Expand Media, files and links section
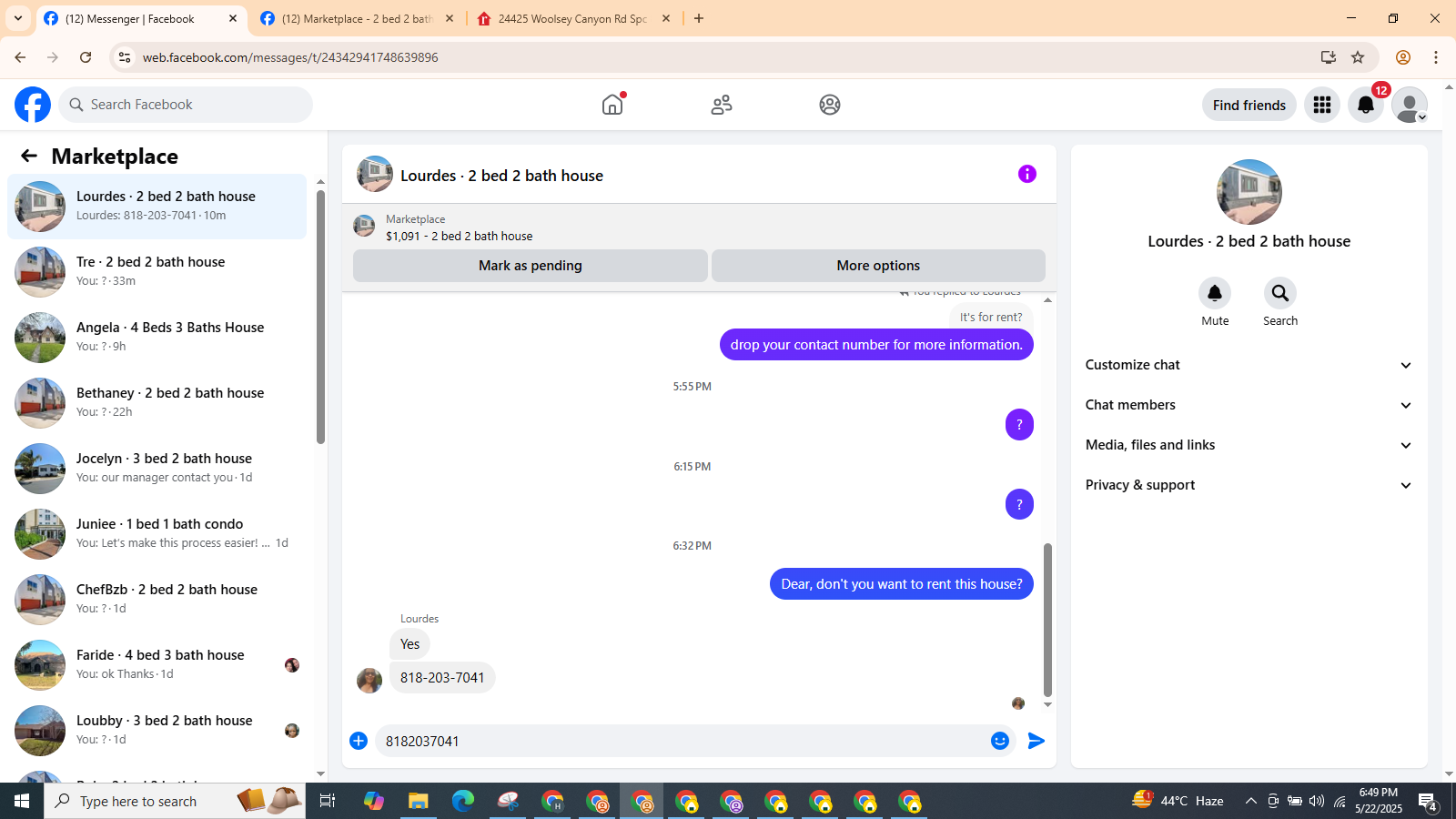The image size is (1456, 819). (x=1249, y=445)
